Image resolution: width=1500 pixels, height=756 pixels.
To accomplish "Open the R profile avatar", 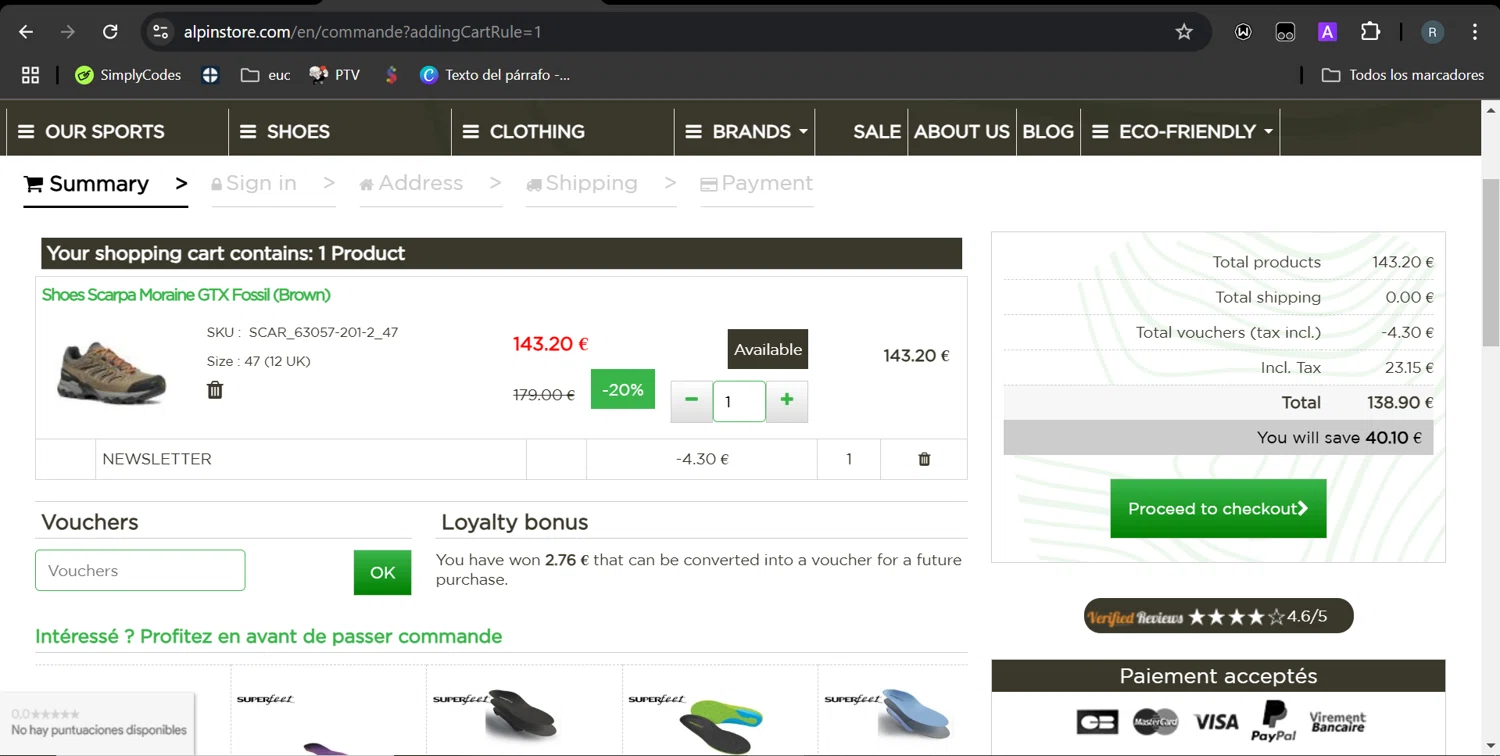I will coord(1432,32).
